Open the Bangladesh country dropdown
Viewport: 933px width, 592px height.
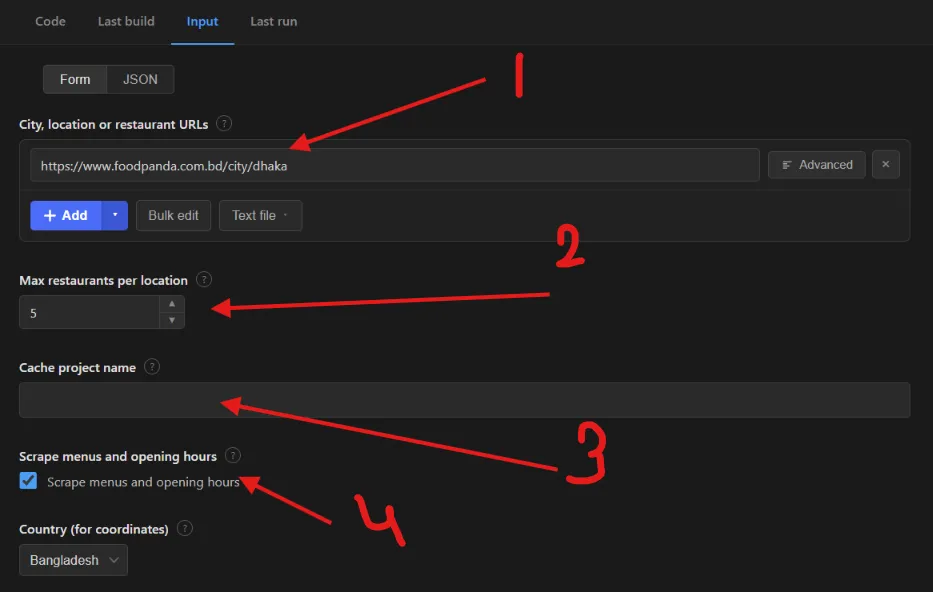[73, 560]
